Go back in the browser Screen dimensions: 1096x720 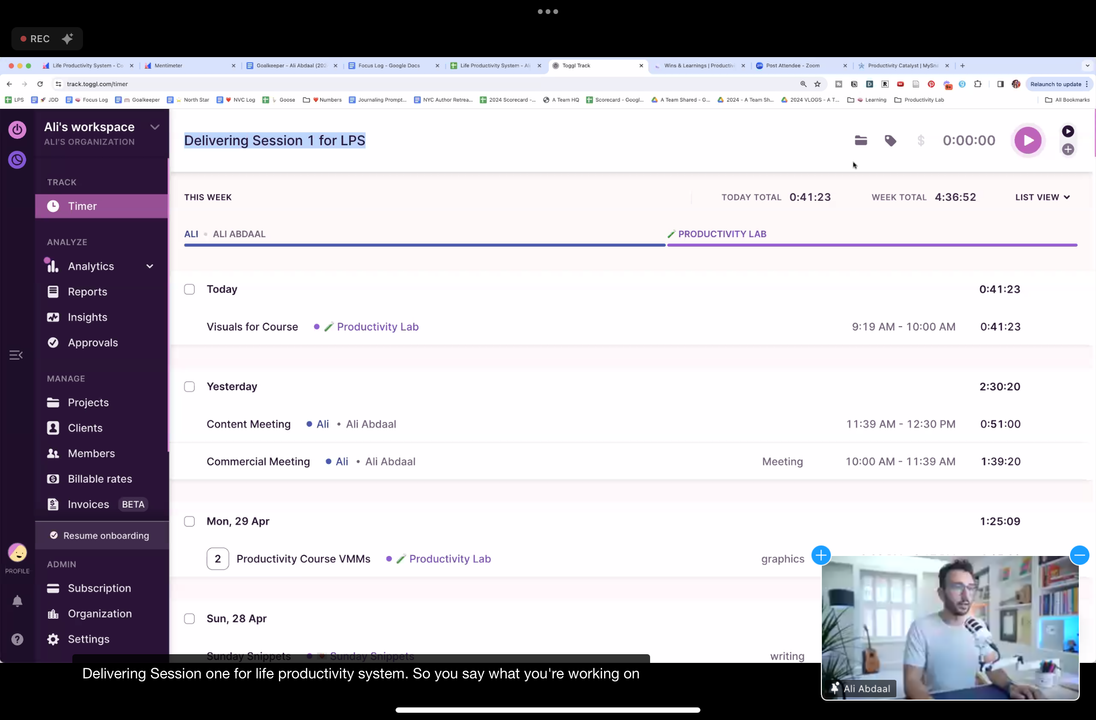(9, 84)
